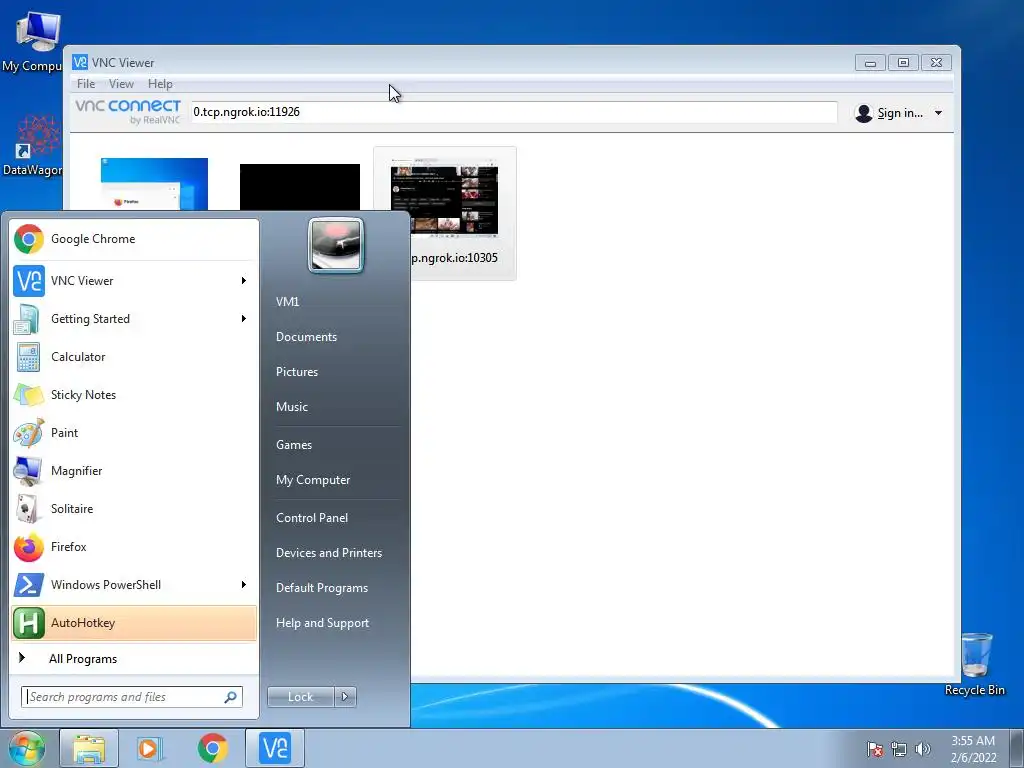Launch Firefox from Start menu
1024x768 pixels.
coord(134,547)
